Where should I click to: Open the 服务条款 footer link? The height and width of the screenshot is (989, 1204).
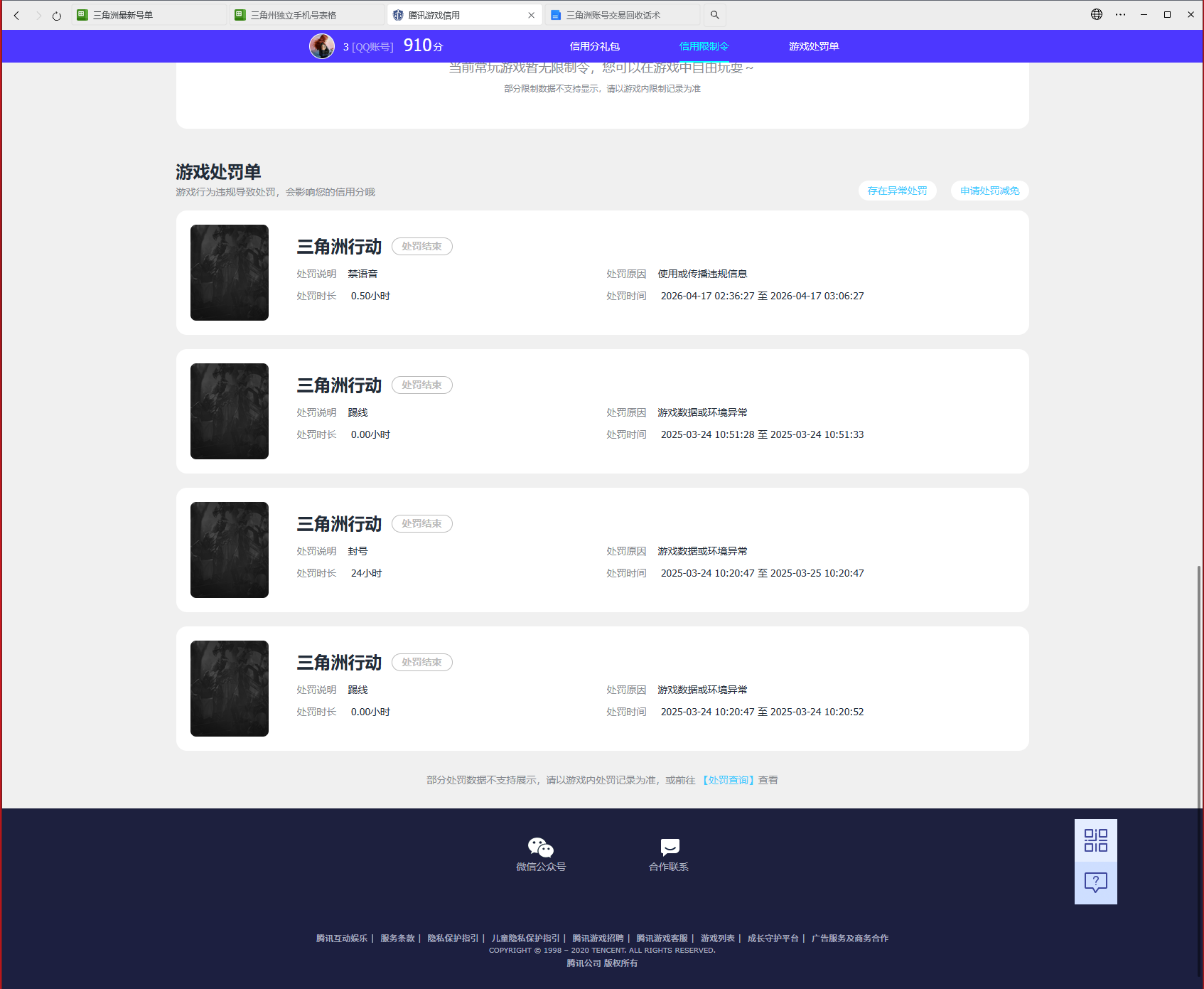[x=397, y=939]
